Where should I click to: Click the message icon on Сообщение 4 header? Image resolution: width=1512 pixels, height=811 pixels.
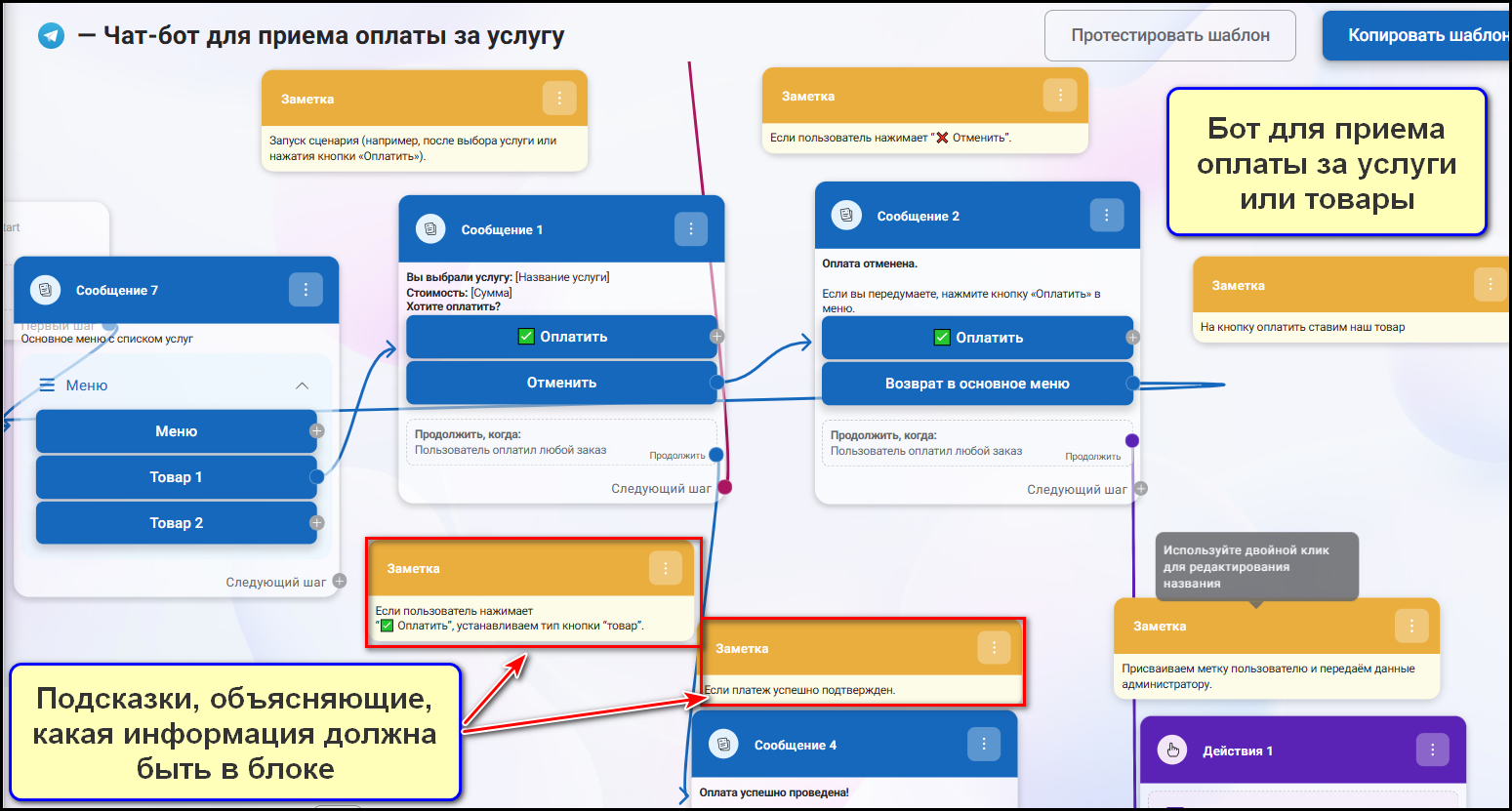coord(723,745)
